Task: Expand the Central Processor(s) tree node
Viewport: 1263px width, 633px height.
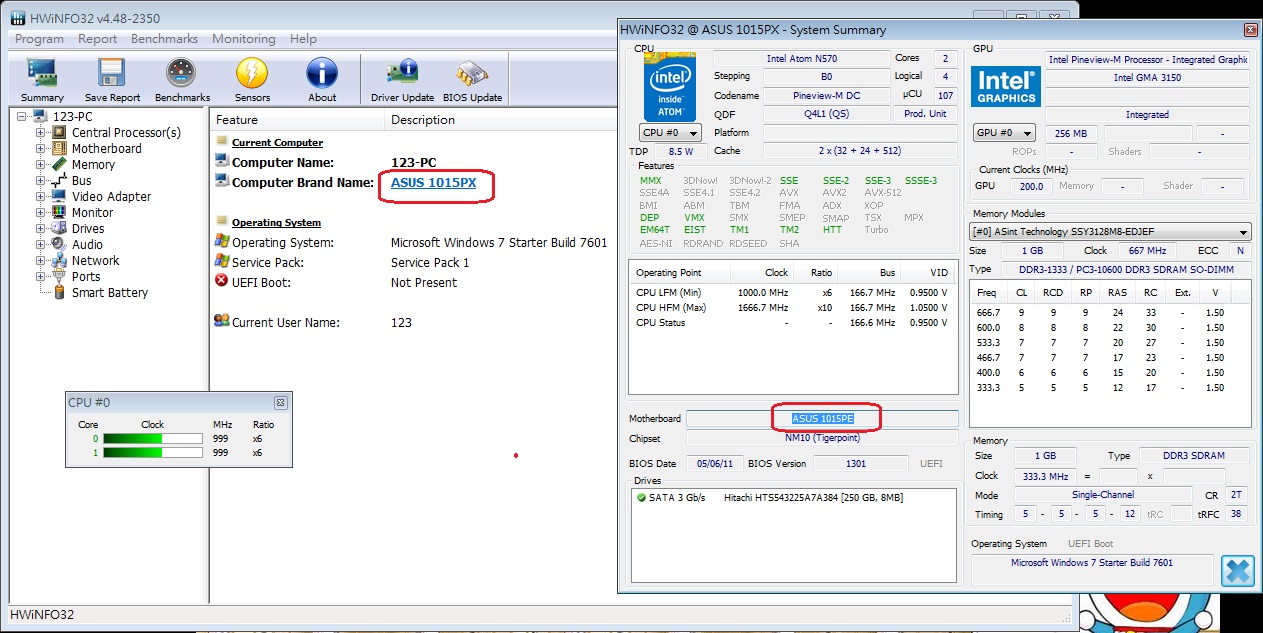Action: point(41,132)
